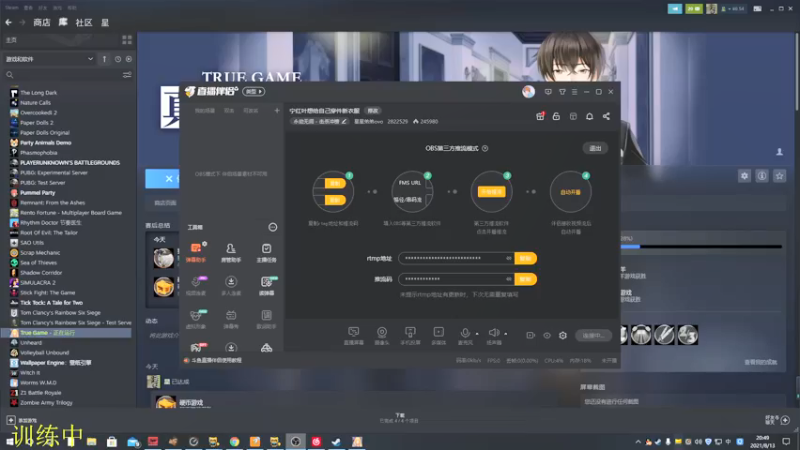
Task: Add screen capture source in bottom toolbar
Action: pos(353,335)
